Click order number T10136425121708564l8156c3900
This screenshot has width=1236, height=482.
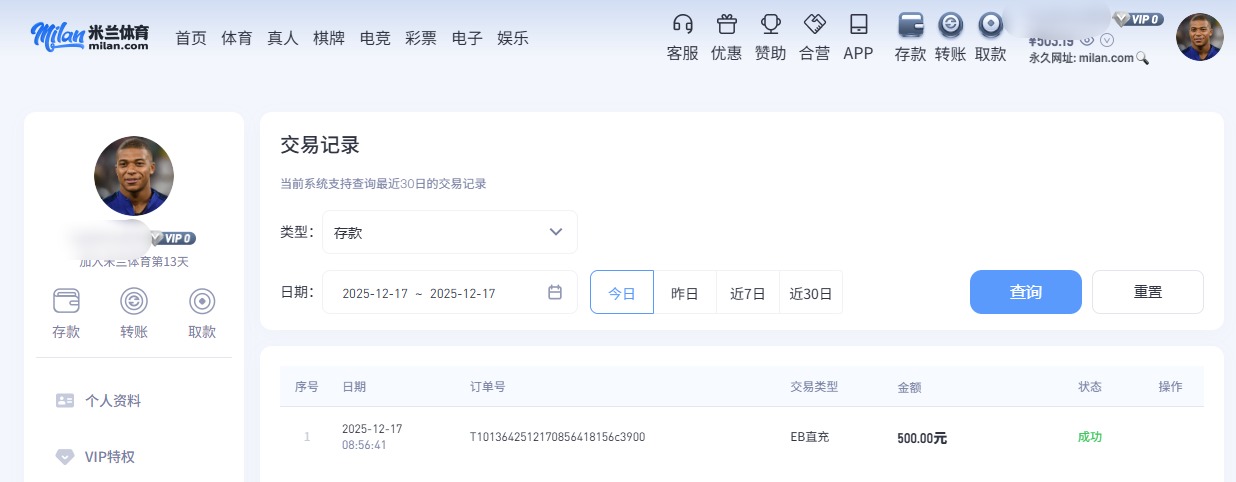pos(558,437)
